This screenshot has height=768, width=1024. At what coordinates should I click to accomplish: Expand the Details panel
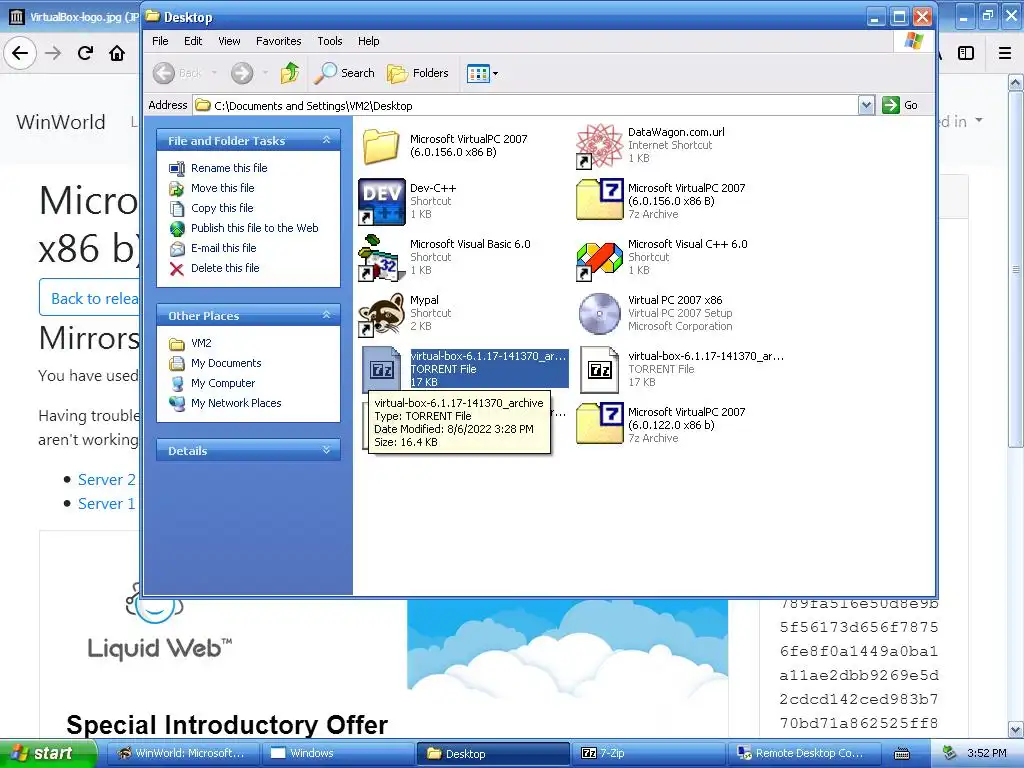tap(327, 450)
